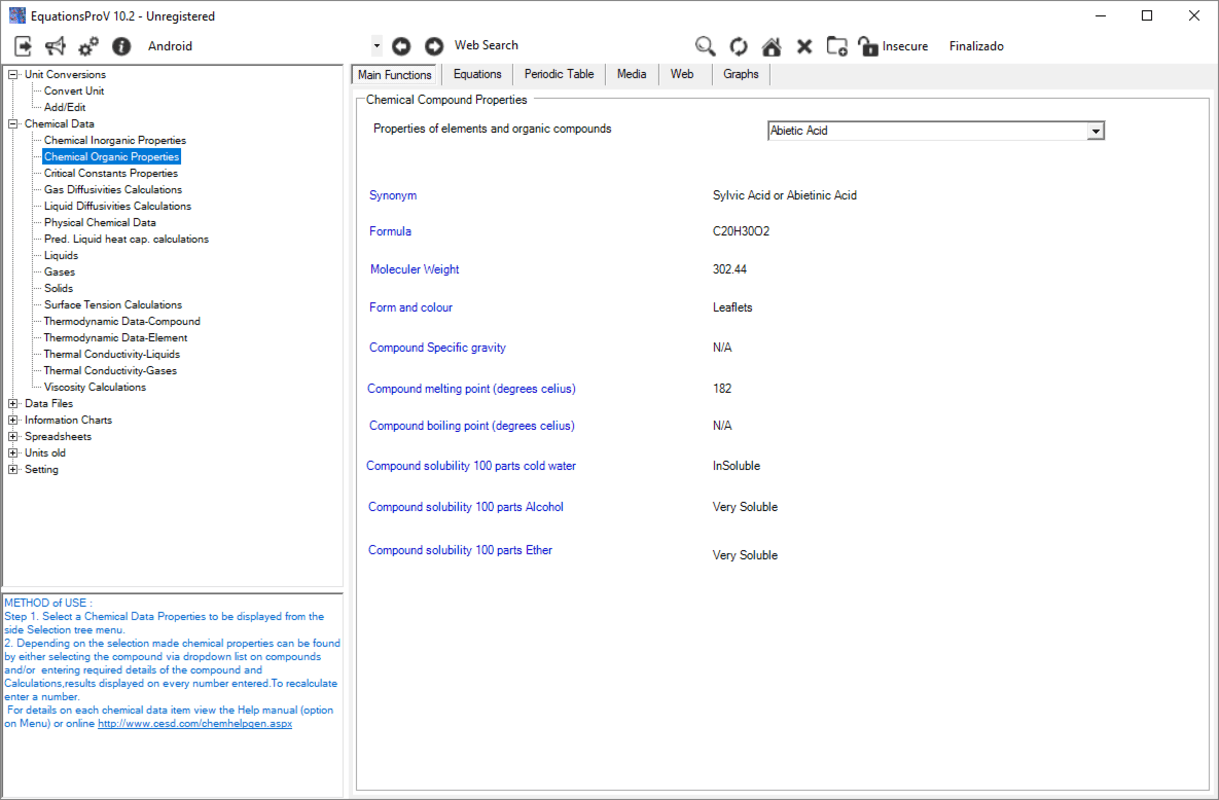The image size is (1219, 800).
Task: Click the megaphone announcement icon
Action: click(56, 46)
